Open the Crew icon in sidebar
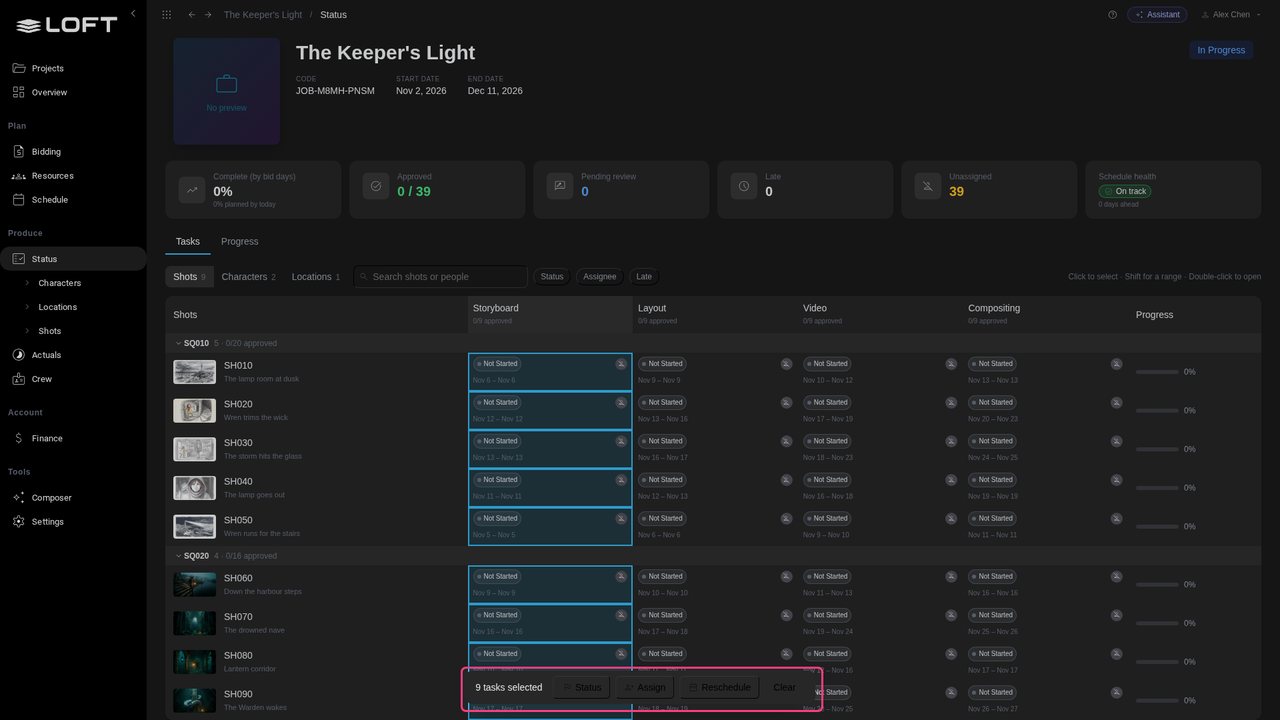Screen dimensions: 1280x720 pyautogui.click(x=18, y=379)
